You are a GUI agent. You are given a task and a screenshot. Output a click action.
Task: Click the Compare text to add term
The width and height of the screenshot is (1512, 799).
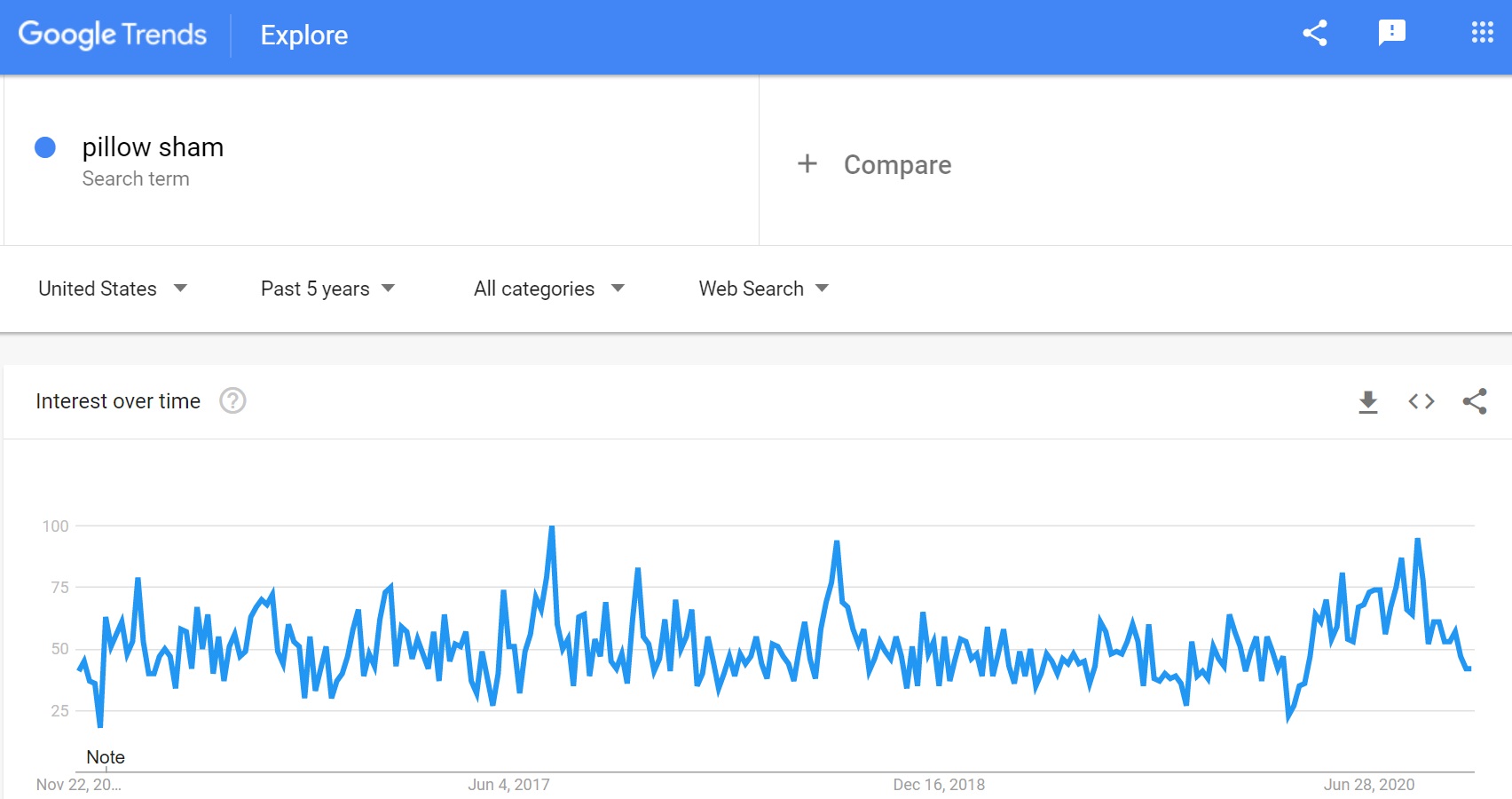click(897, 165)
